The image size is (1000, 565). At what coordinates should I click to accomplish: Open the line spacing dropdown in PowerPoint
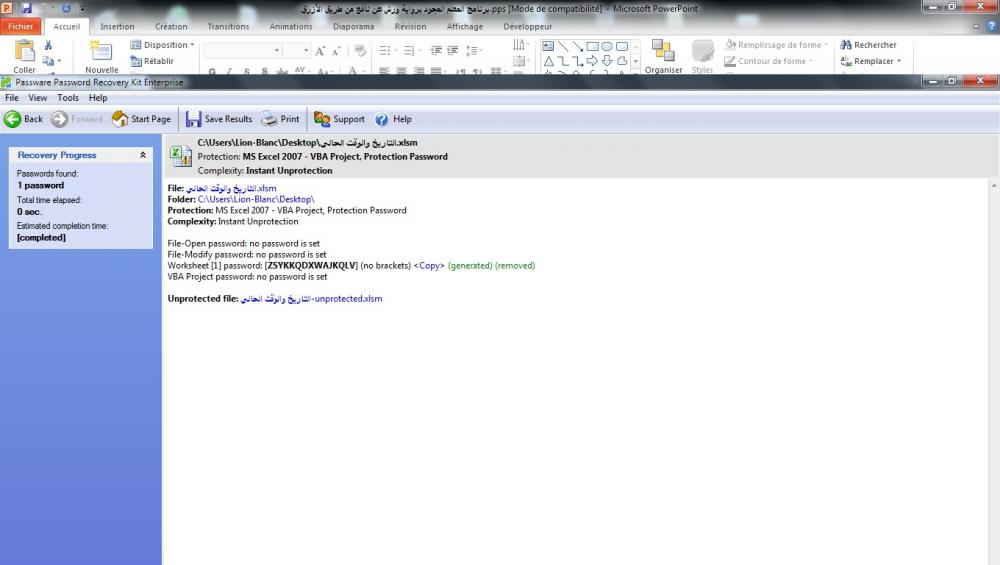click(x=474, y=50)
